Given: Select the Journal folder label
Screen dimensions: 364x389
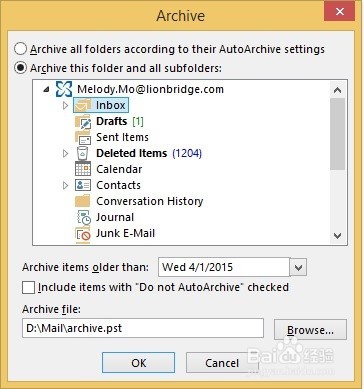Looking at the screenshot, I should (115, 217).
